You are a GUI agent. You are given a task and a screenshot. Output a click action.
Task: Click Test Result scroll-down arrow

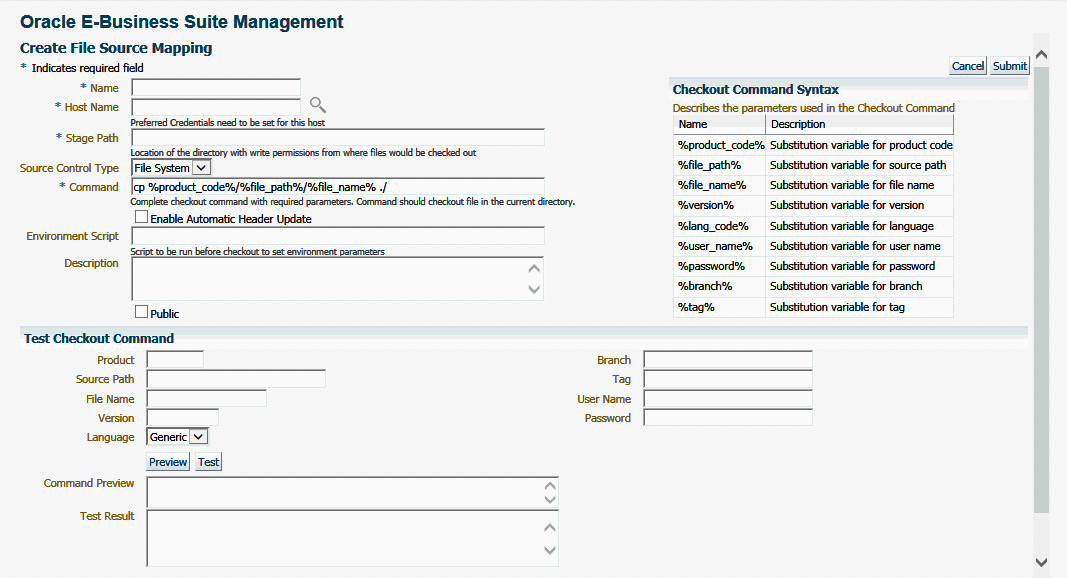pyautogui.click(x=550, y=550)
